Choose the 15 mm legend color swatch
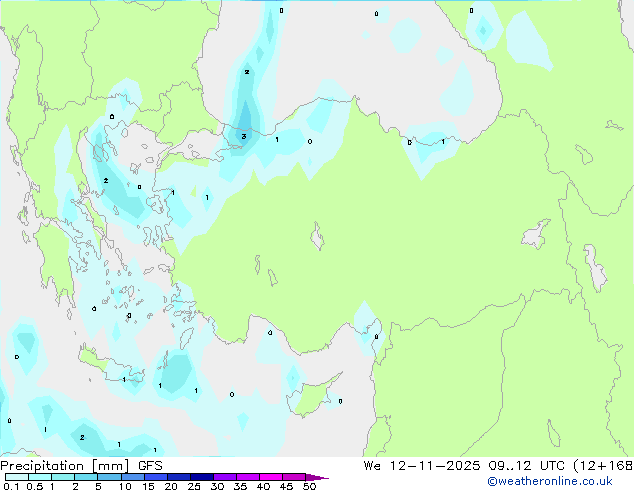The width and height of the screenshot is (634, 490). click(155, 477)
